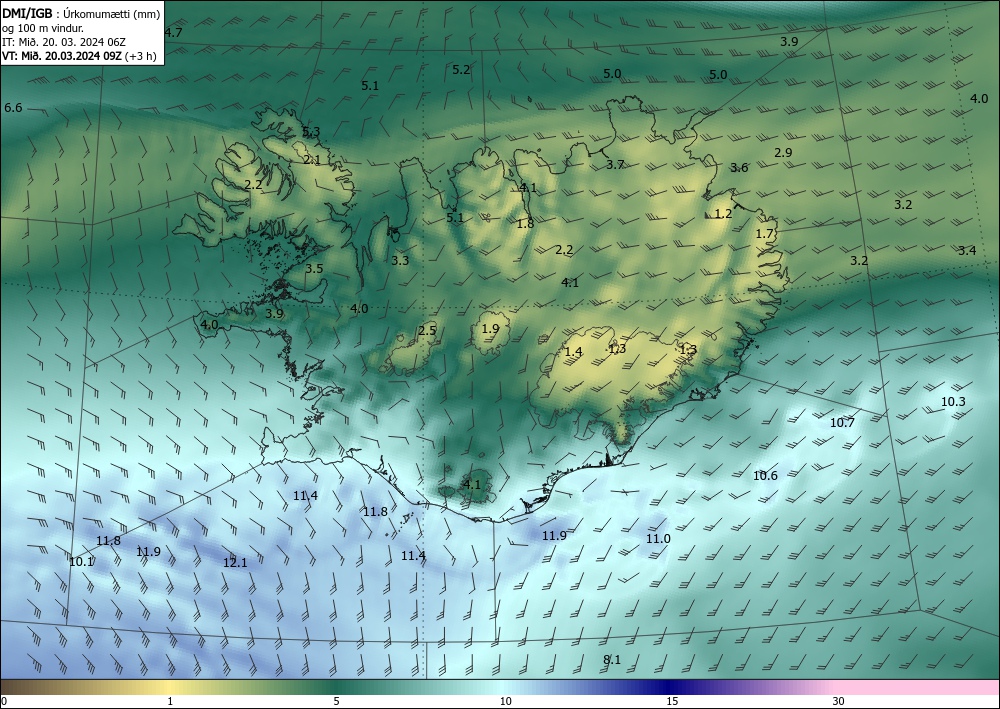Click the 1 tick on the color scale

click(x=170, y=702)
